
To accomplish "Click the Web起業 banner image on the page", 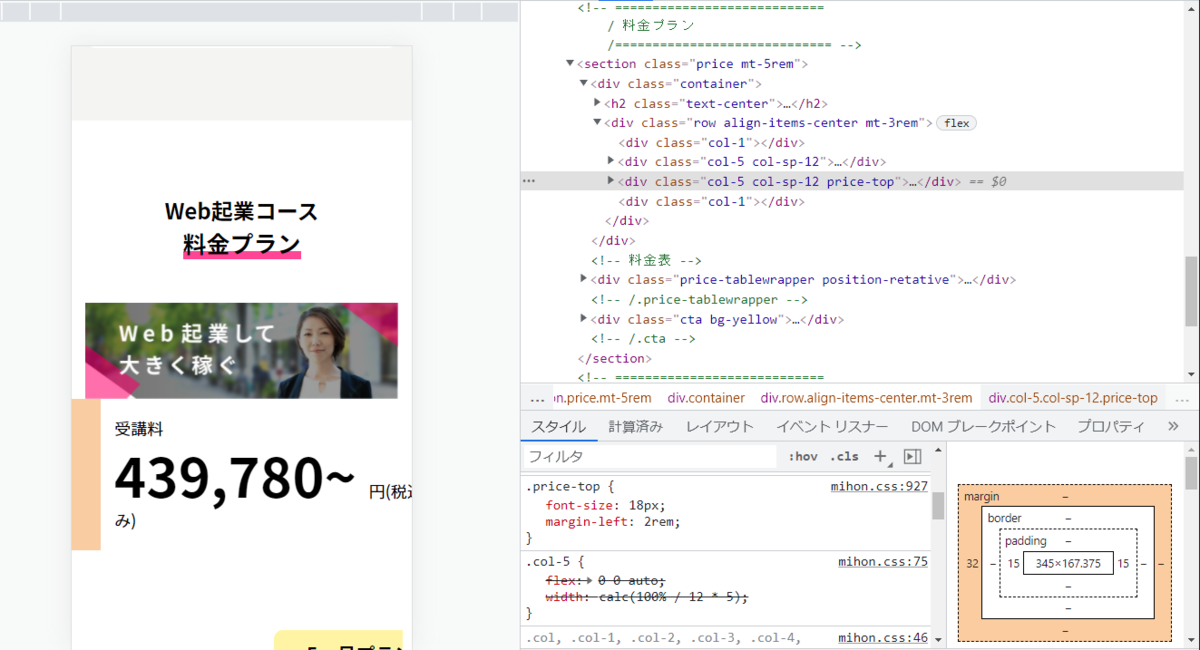I will (241, 350).
